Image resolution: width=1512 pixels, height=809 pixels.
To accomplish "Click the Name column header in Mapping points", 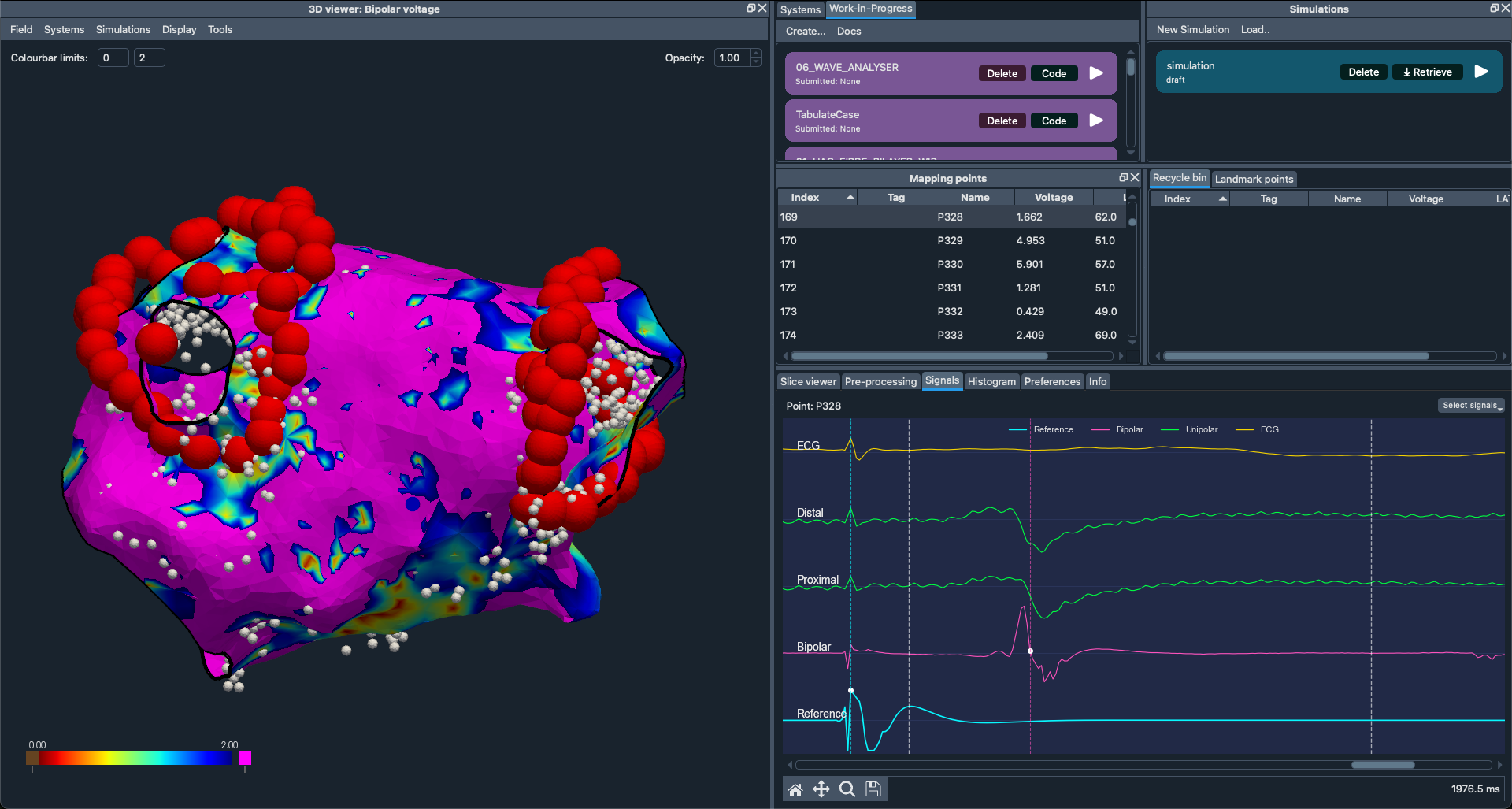I will pos(975,198).
